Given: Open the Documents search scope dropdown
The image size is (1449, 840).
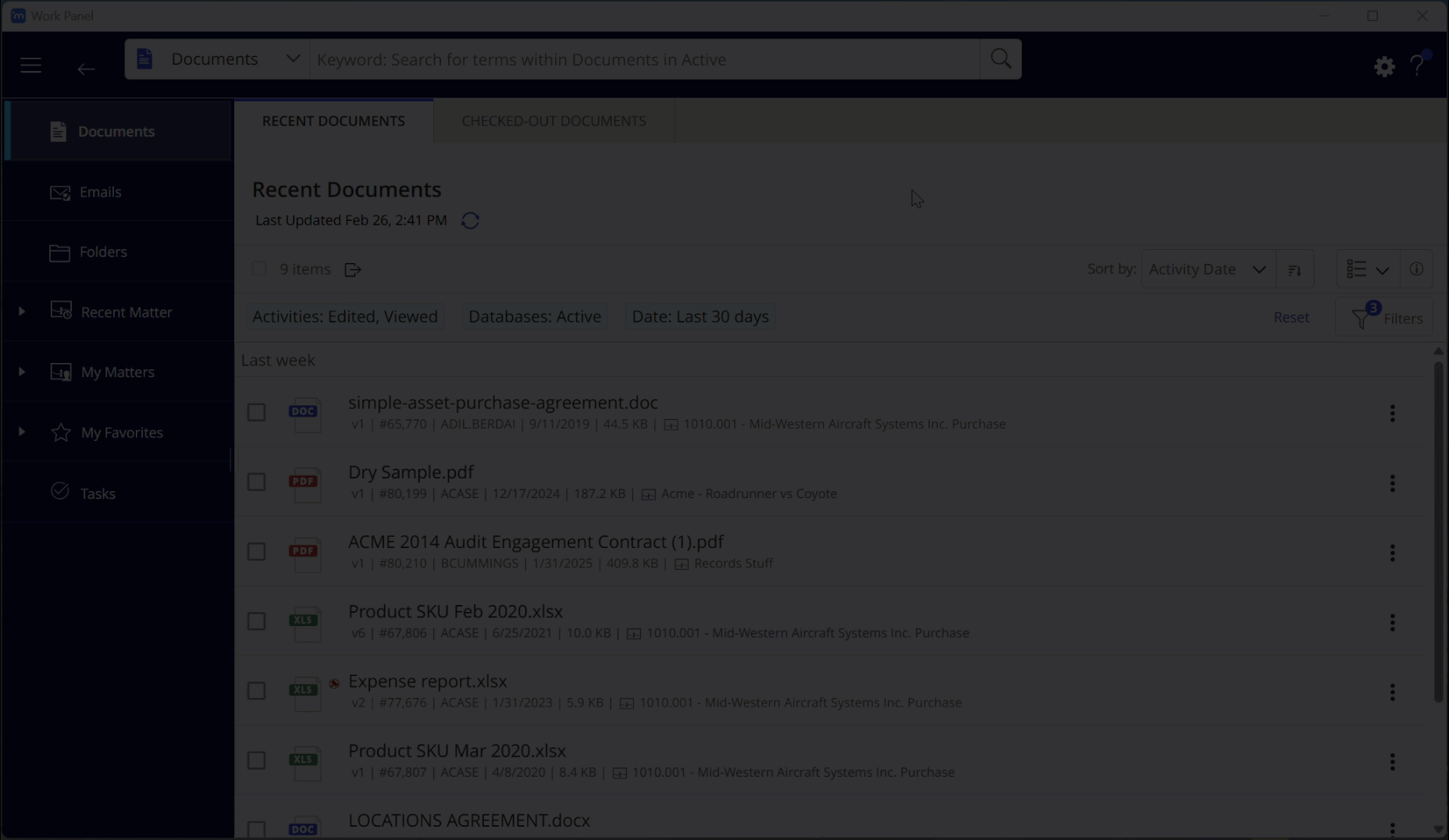Looking at the screenshot, I should [293, 58].
